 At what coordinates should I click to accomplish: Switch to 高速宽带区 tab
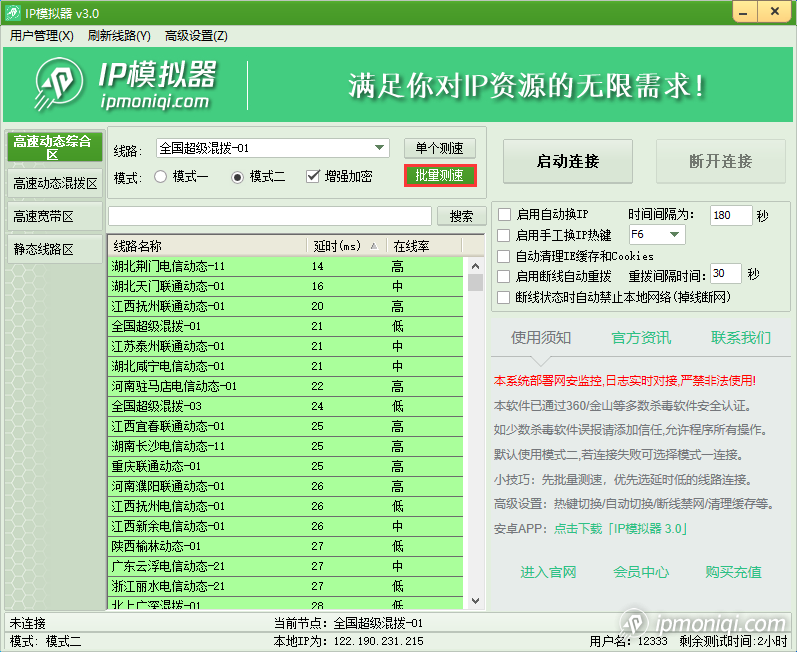pyautogui.click(x=43, y=216)
